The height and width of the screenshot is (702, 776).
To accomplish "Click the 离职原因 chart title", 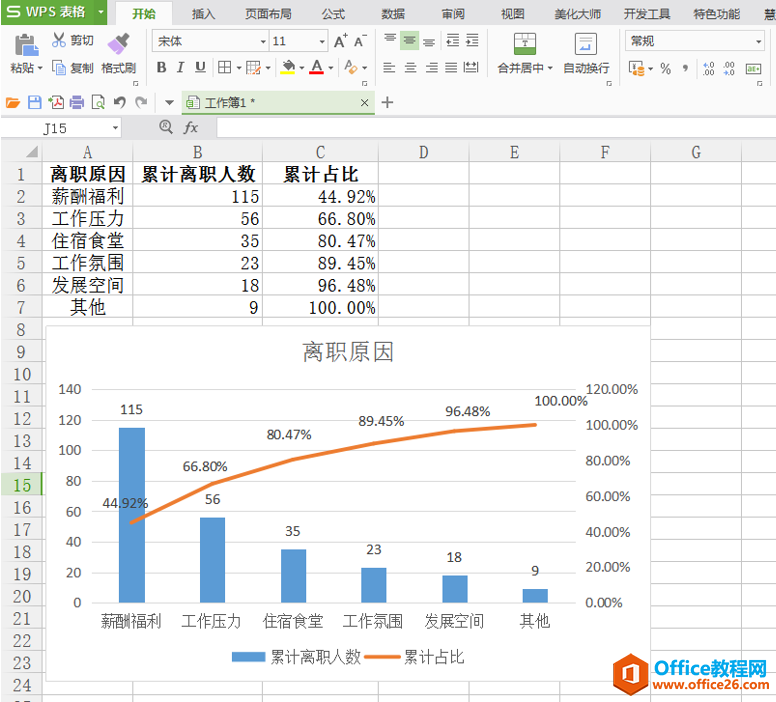I will pyautogui.click(x=348, y=352).
